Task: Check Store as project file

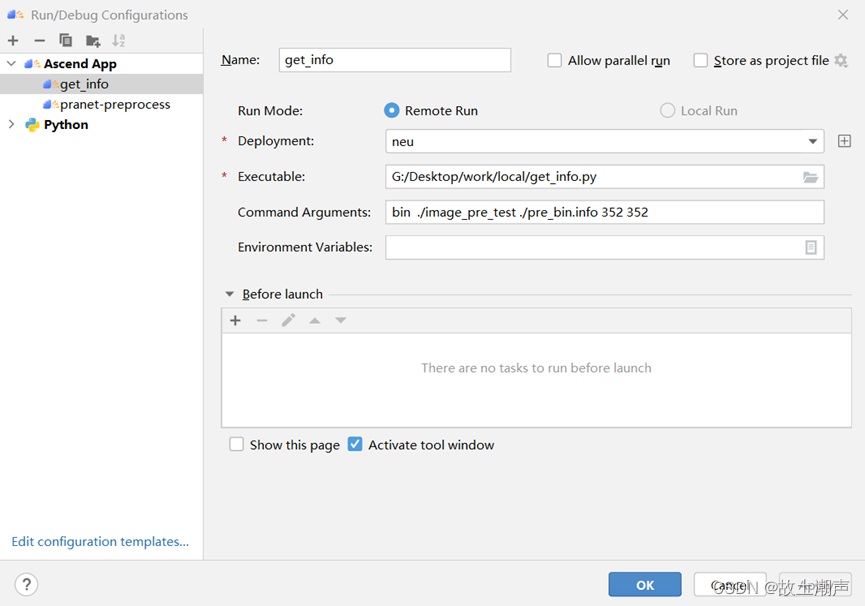Action: (701, 60)
